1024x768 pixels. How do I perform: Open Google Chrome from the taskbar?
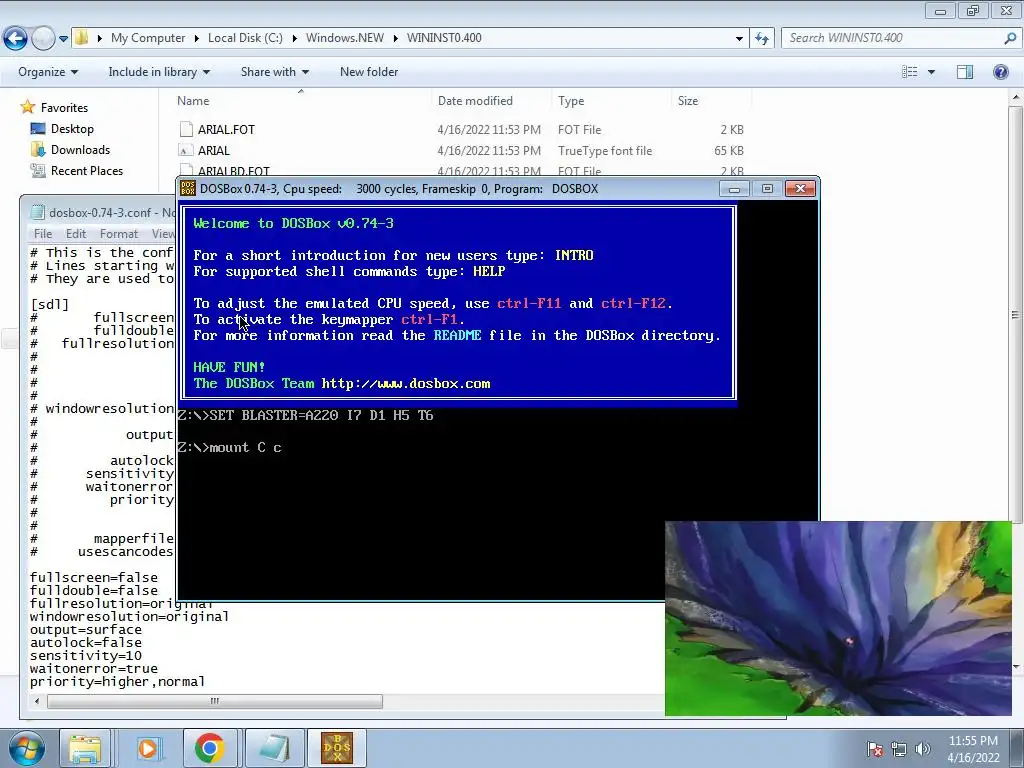pyautogui.click(x=210, y=748)
